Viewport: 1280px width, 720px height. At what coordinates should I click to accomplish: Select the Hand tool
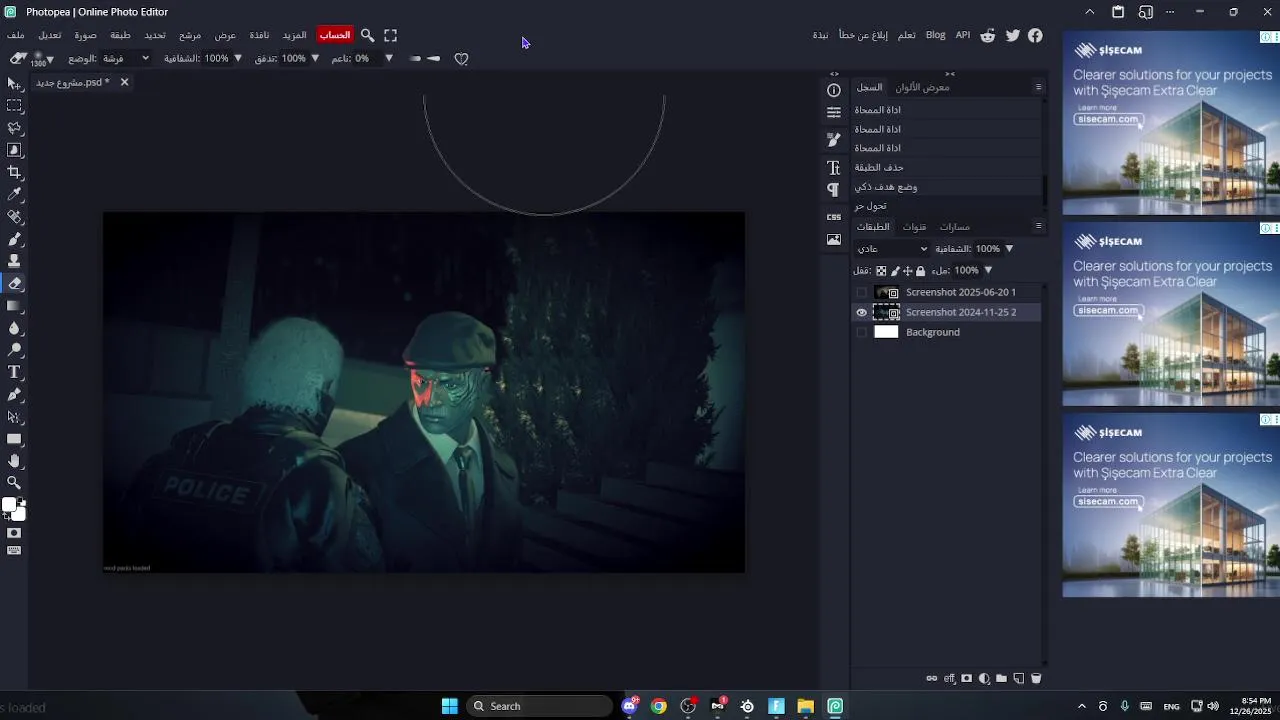(14, 461)
